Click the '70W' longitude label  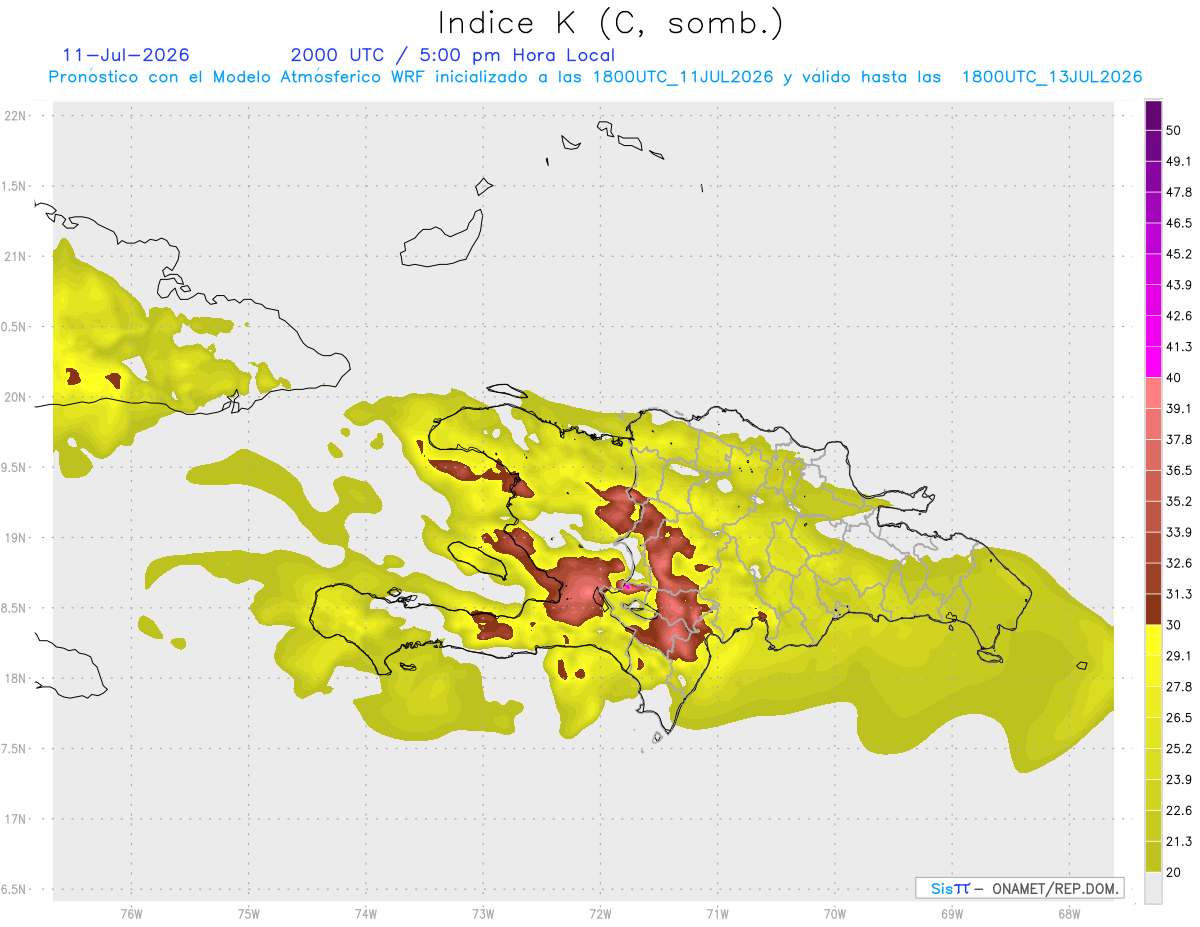pyautogui.click(x=835, y=914)
